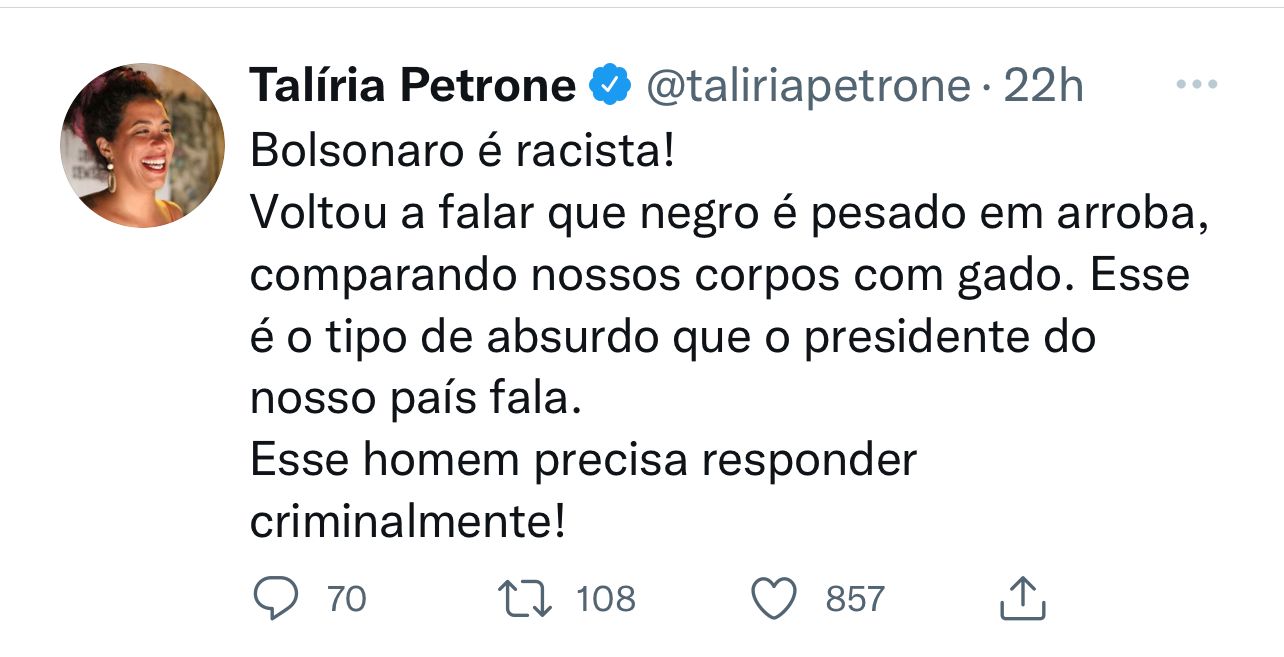Open the @taliriapetrone handle link
This screenshot has height=657, width=1284.
point(808,88)
